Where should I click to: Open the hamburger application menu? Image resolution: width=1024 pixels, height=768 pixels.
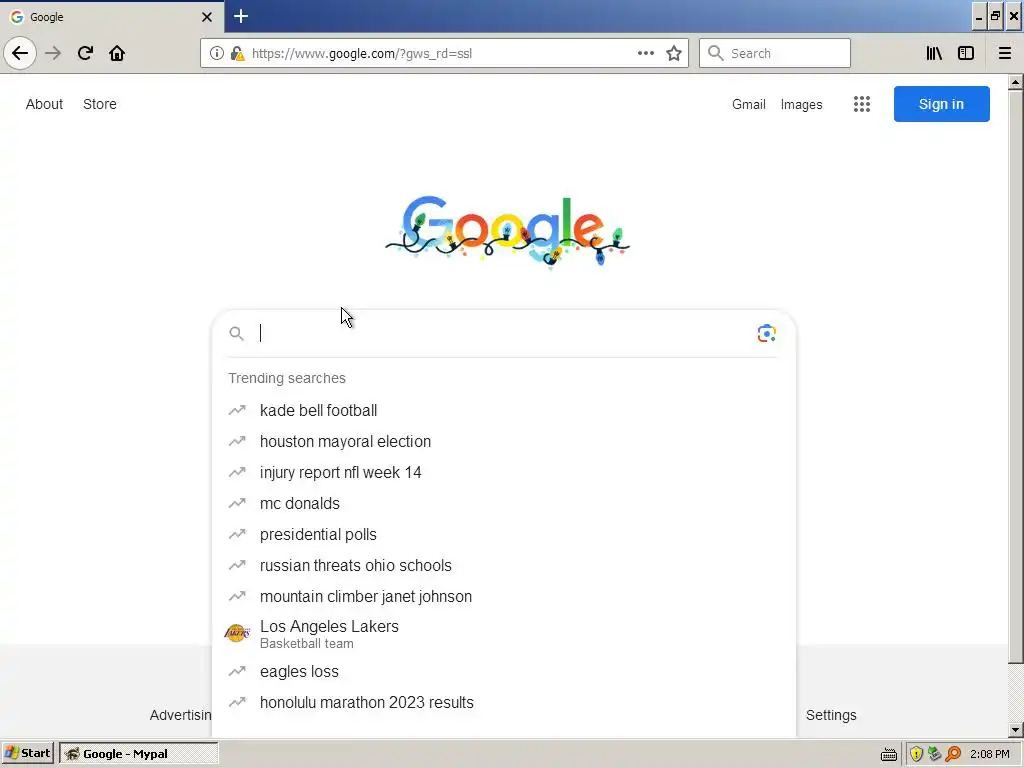pos(1005,53)
